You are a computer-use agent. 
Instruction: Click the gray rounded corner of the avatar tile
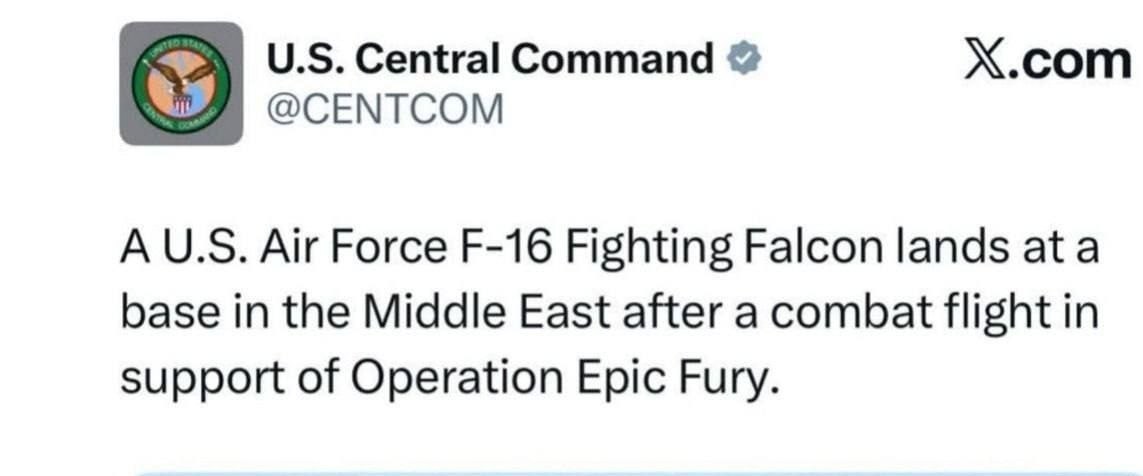tap(130, 134)
